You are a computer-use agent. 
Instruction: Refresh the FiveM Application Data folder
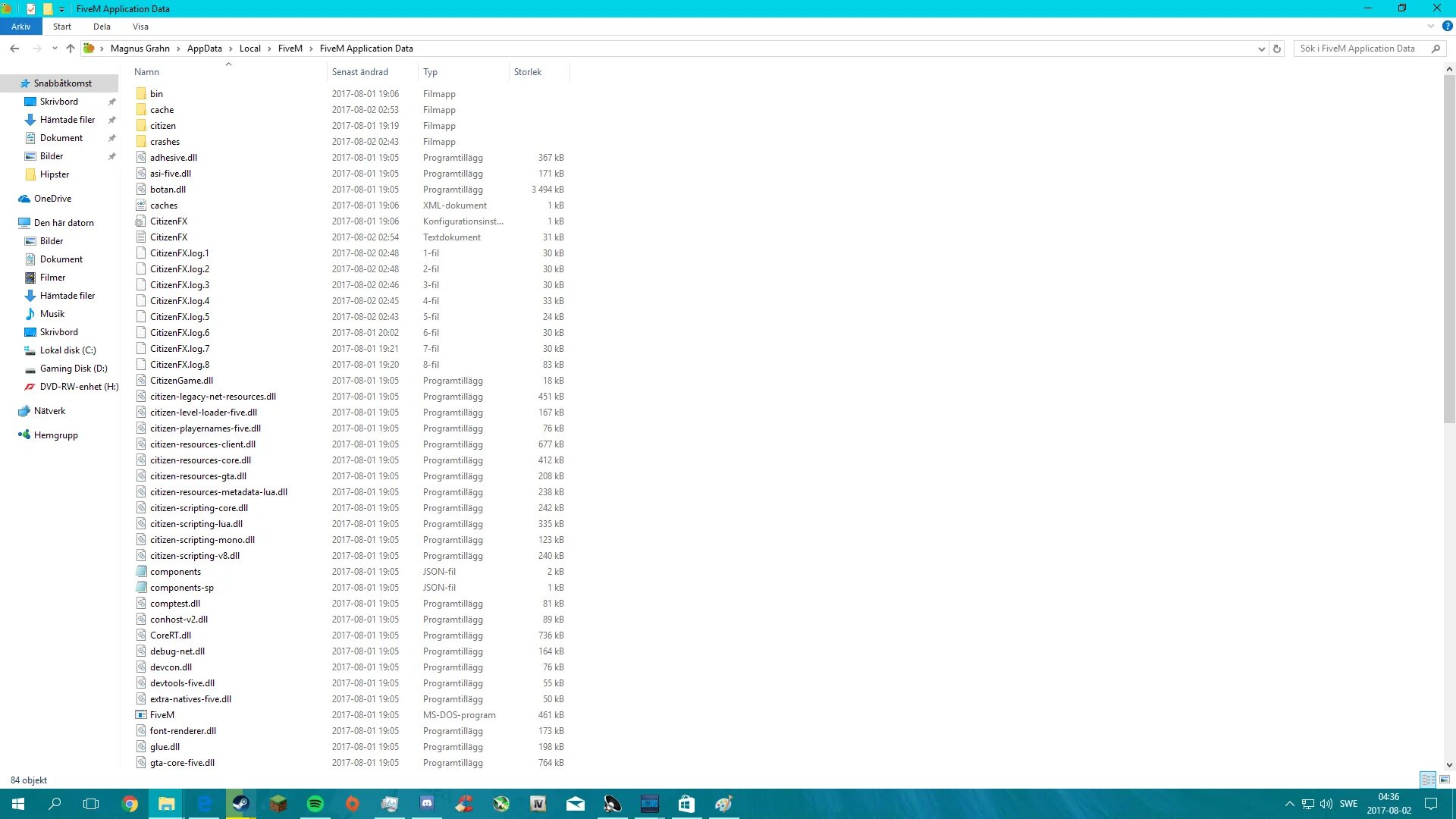[x=1277, y=49]
